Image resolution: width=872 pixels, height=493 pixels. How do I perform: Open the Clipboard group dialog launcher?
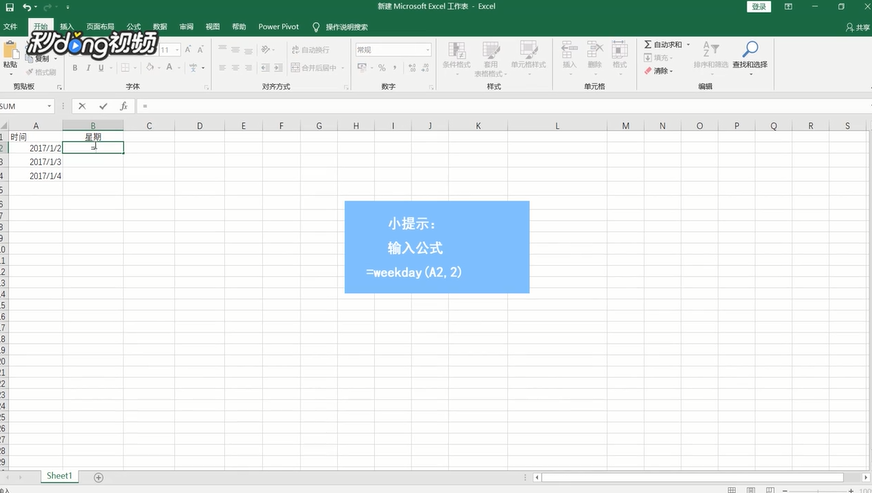point(60,87)
